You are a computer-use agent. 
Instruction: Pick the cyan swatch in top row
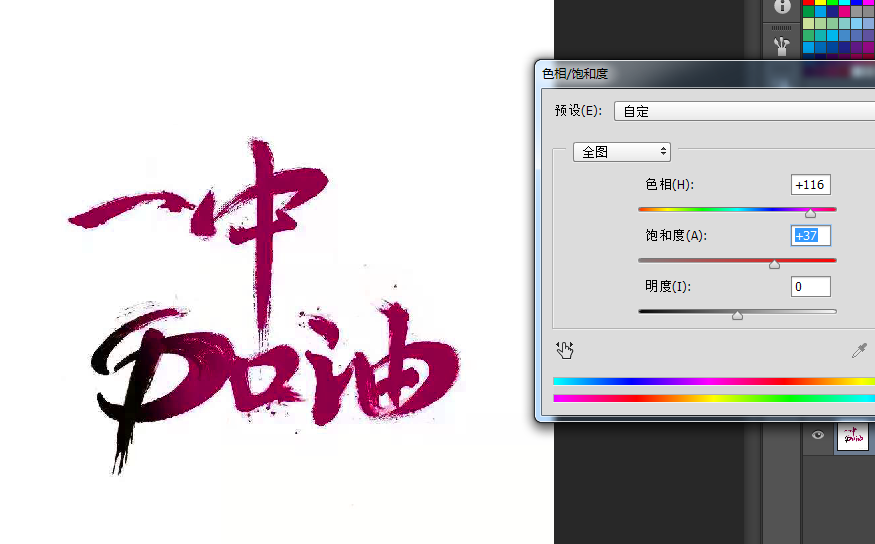(844, 2)
